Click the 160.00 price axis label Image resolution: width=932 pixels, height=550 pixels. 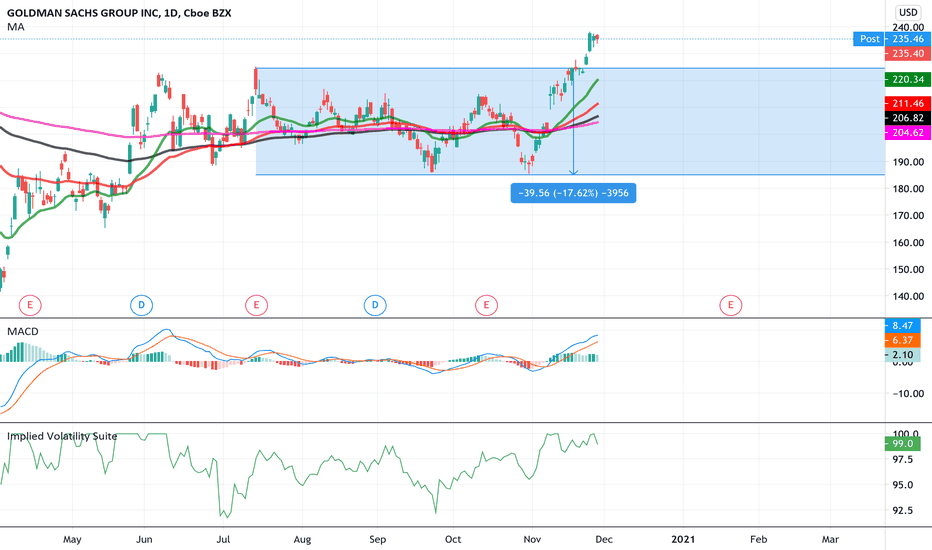pos(908,242)
